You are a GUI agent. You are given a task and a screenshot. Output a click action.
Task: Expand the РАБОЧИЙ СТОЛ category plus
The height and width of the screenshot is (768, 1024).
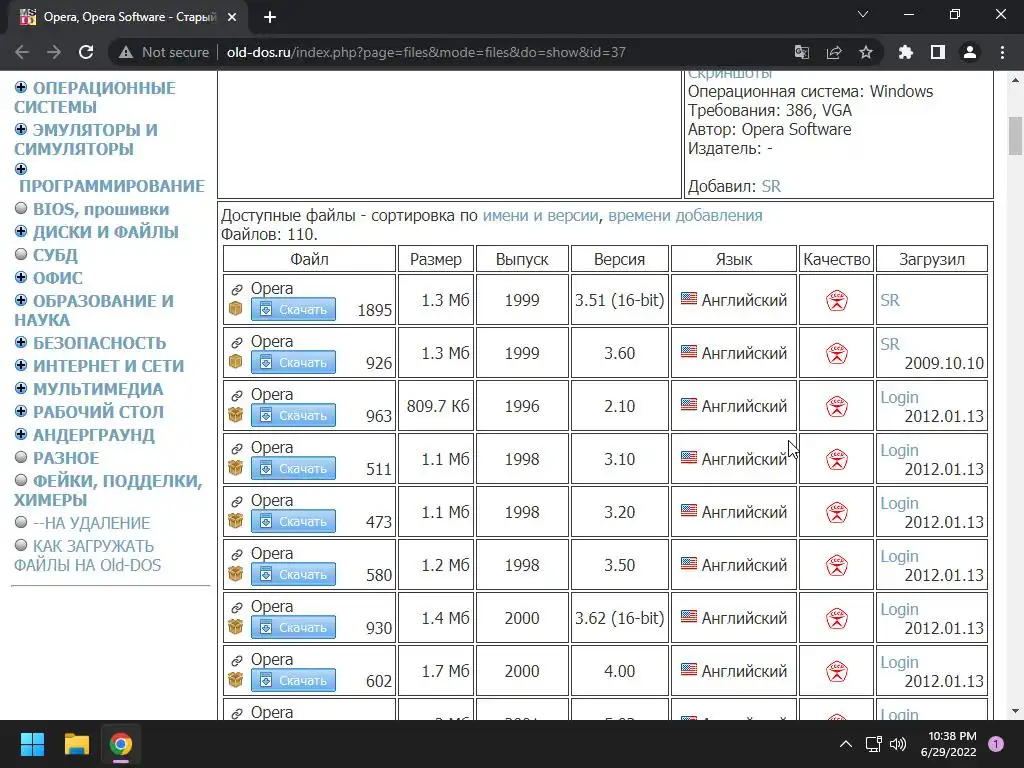tap(21, 411)
